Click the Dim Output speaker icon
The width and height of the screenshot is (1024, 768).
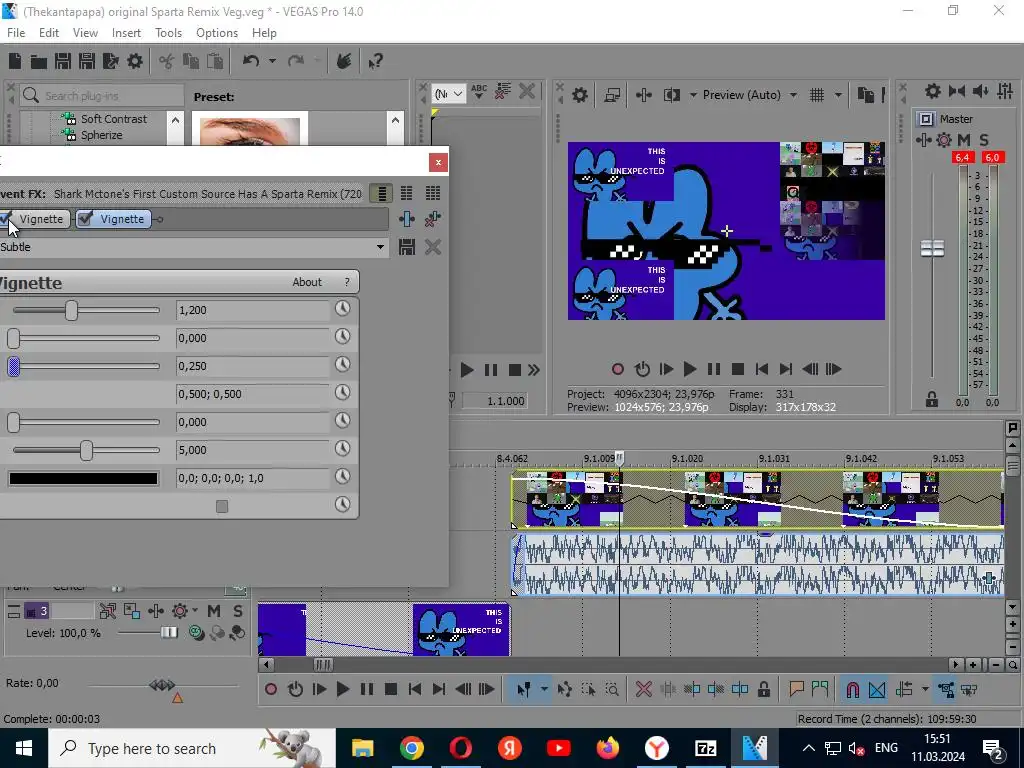(980, 91)
